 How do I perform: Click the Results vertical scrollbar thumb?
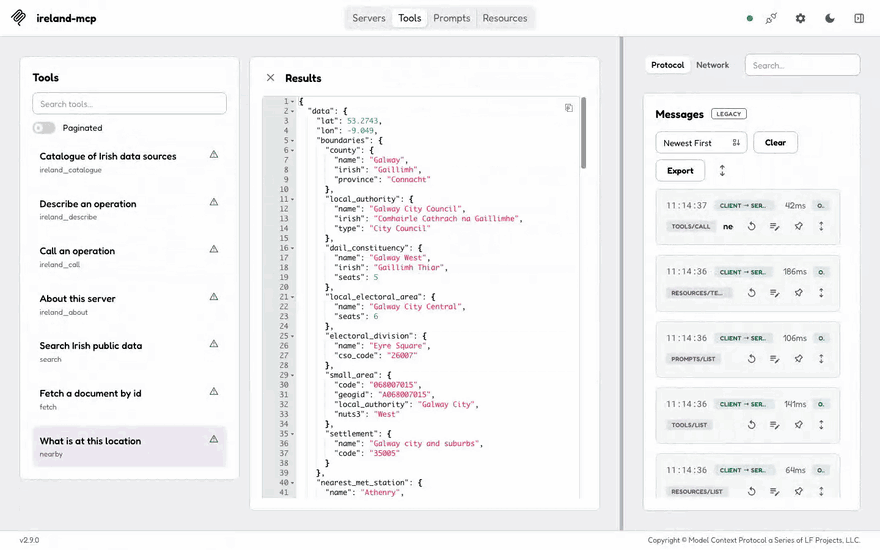tap(584, 133)
